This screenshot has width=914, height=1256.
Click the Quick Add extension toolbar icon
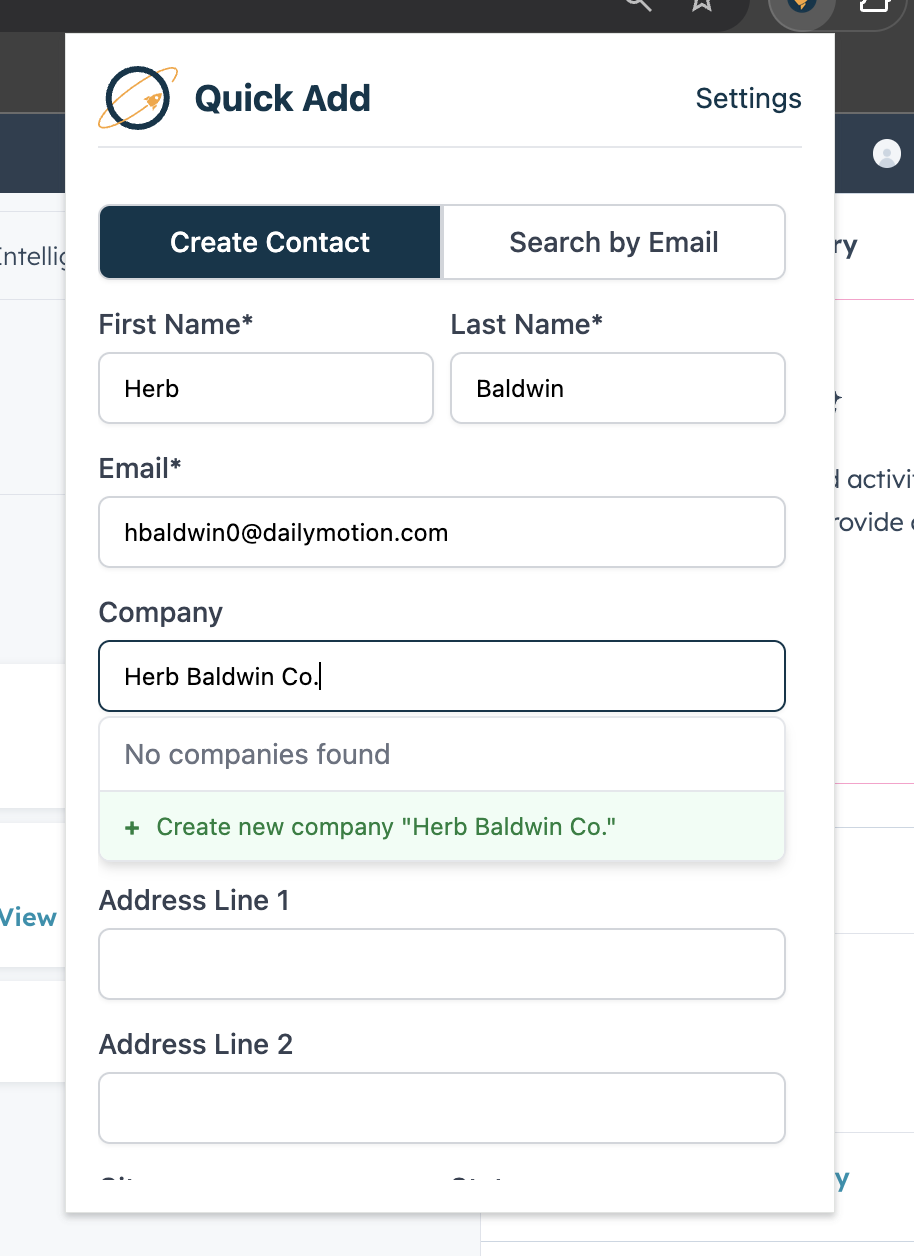[x=801, y=6]
